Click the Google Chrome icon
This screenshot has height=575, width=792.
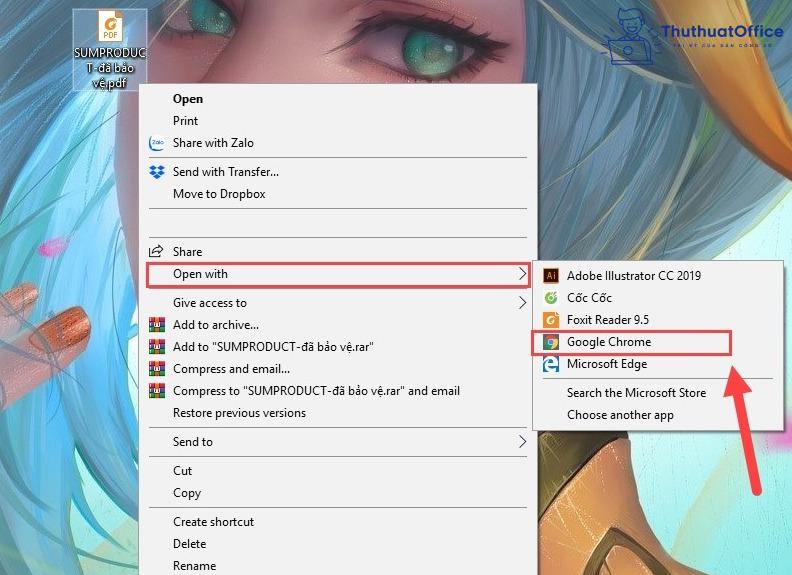pyautogui.click(x=550, y=342)
